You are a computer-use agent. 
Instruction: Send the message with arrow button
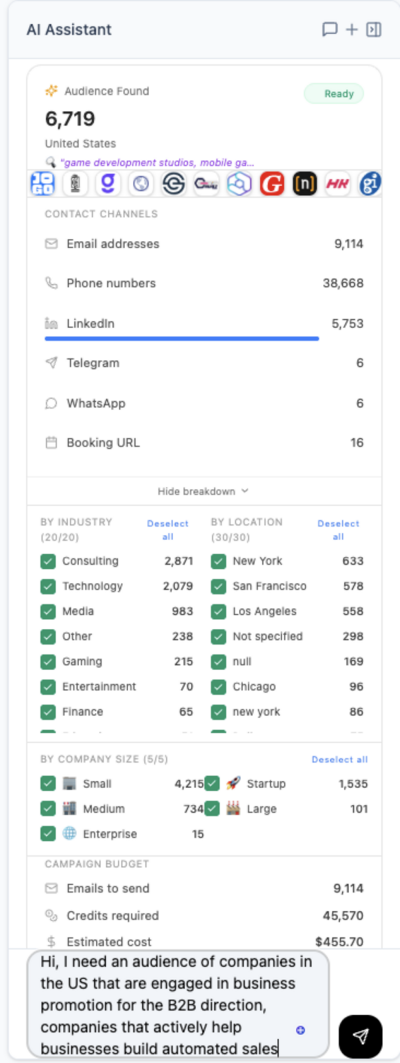pos(361,1036)
